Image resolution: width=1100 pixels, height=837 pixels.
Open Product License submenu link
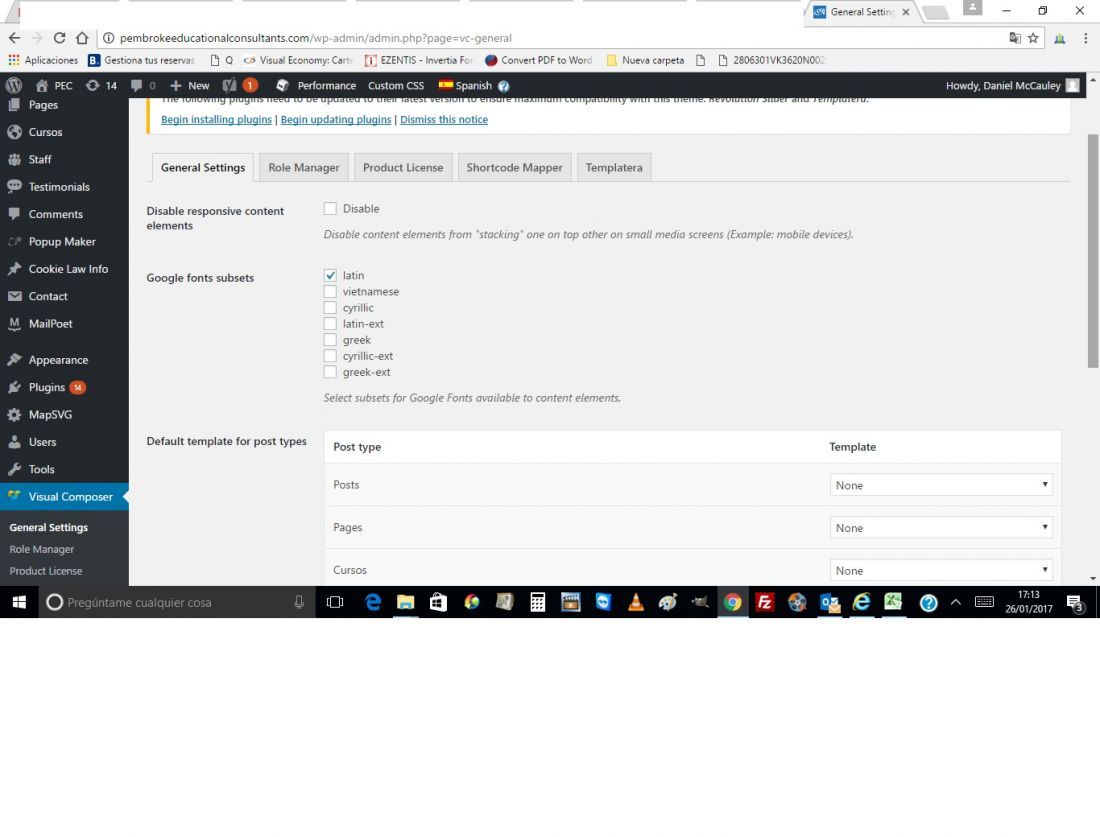point(46,571)
